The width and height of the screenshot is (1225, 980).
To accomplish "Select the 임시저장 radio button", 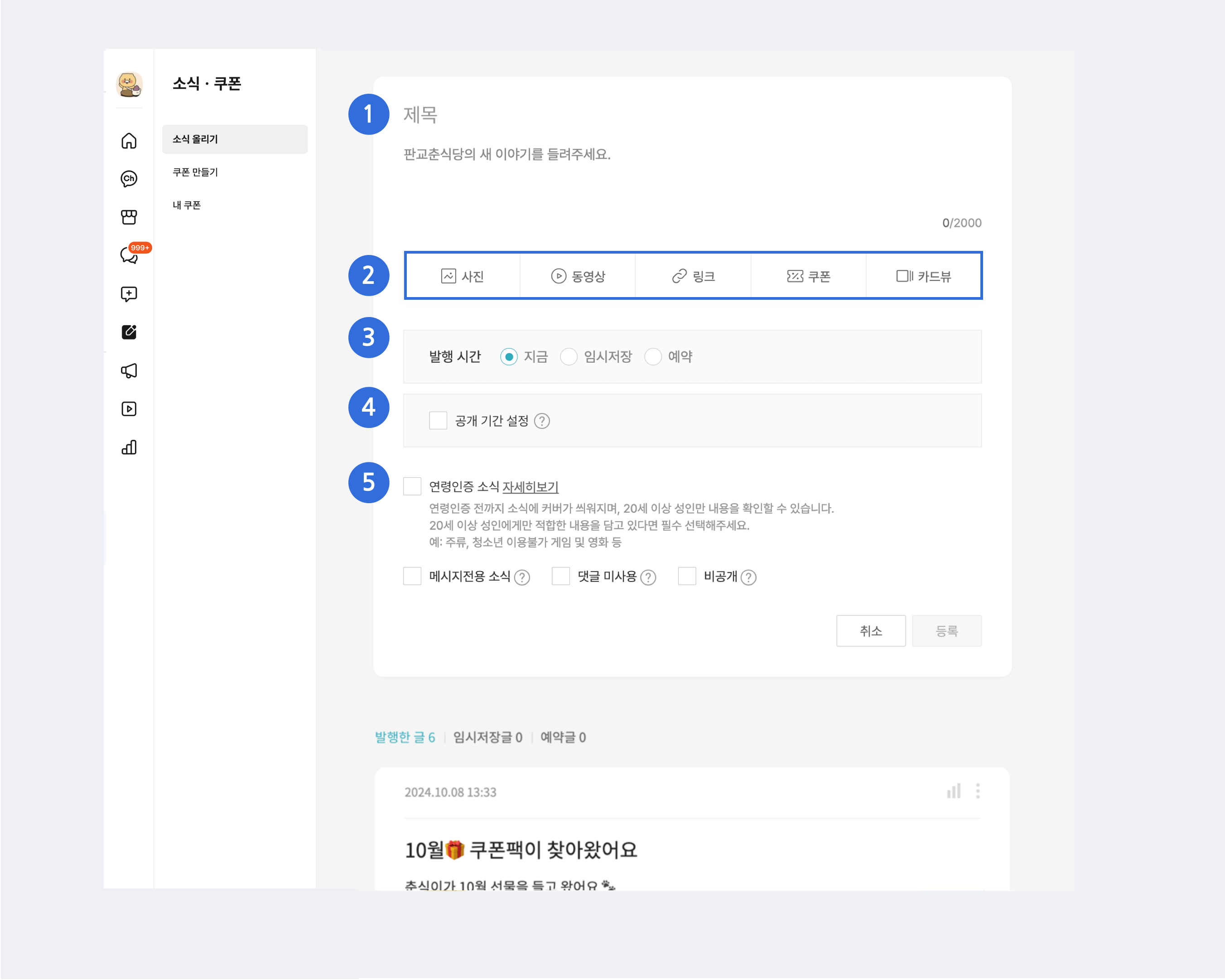I will (x=569, y=357).
